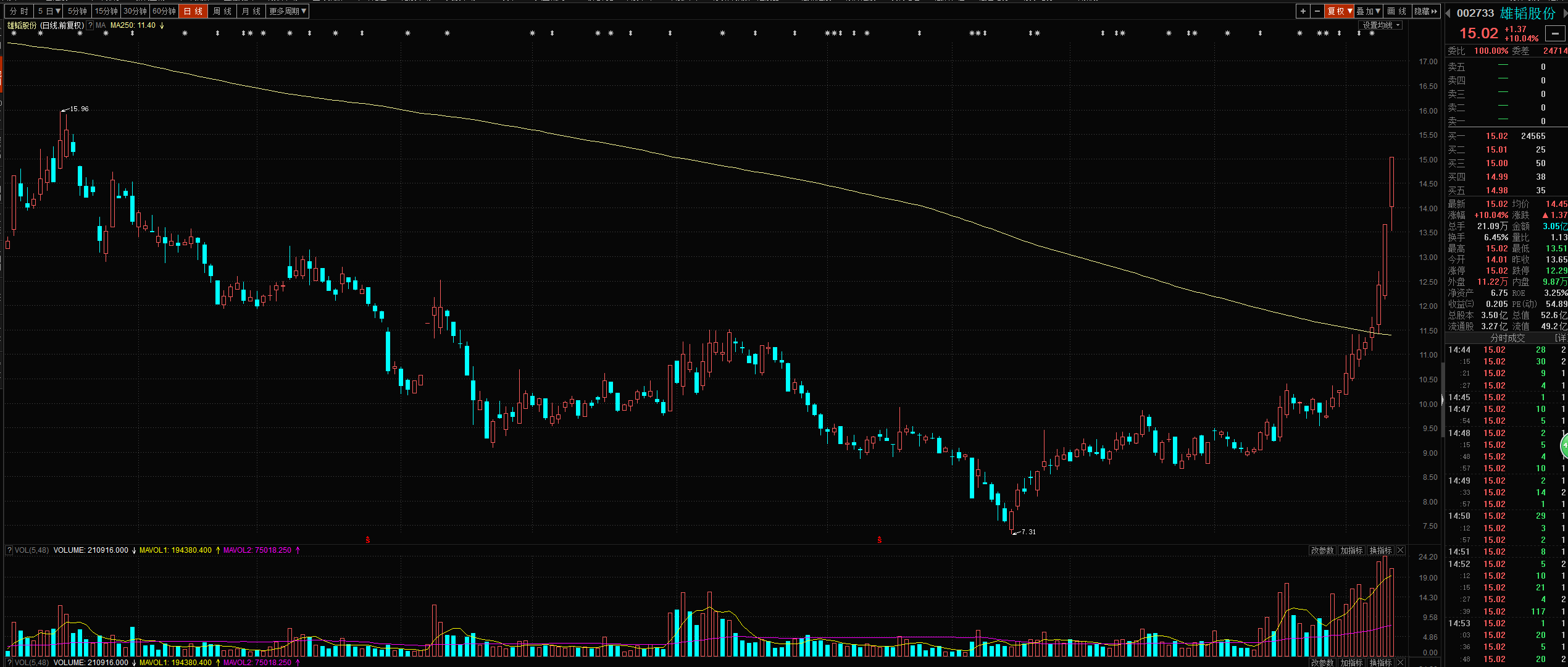The width and height of the screenshot is (1568, 667).
Task: Open the 5日 period dropdown
Action: (49, 11)
